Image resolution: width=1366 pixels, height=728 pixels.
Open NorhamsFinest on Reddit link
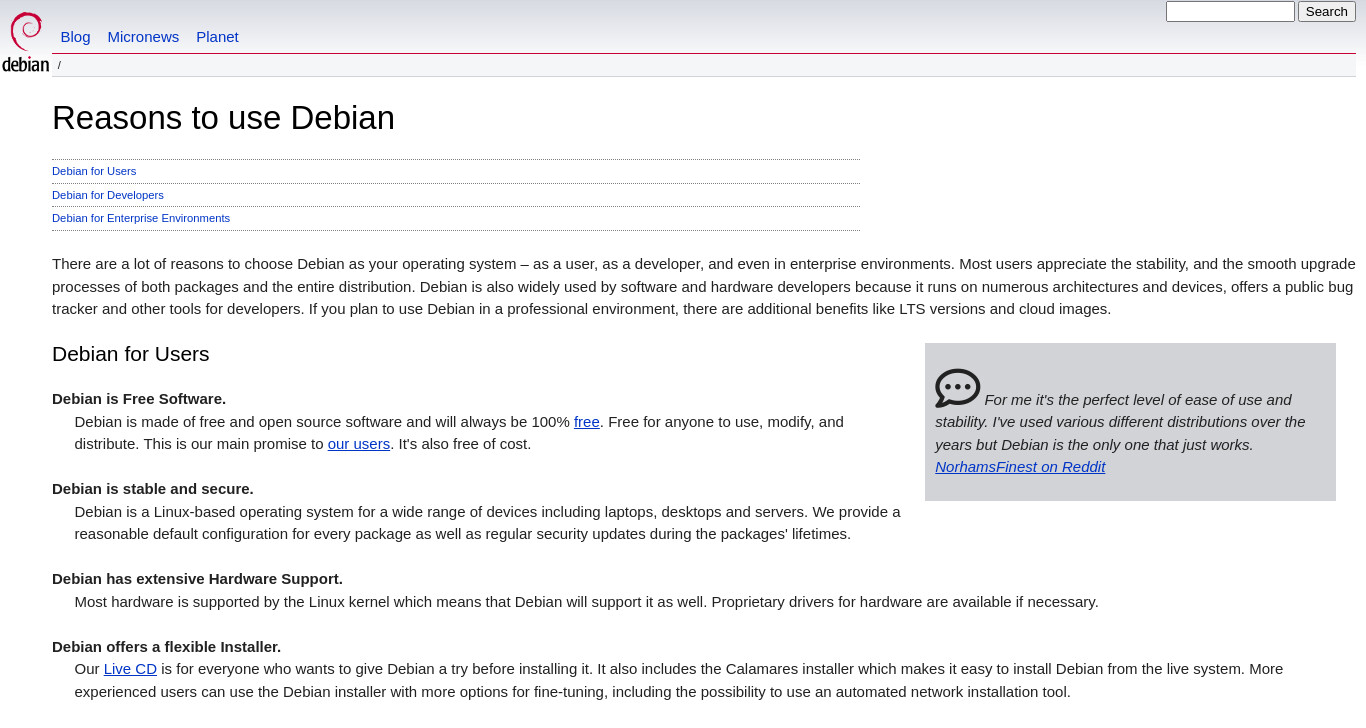[x=1020, y=467]
